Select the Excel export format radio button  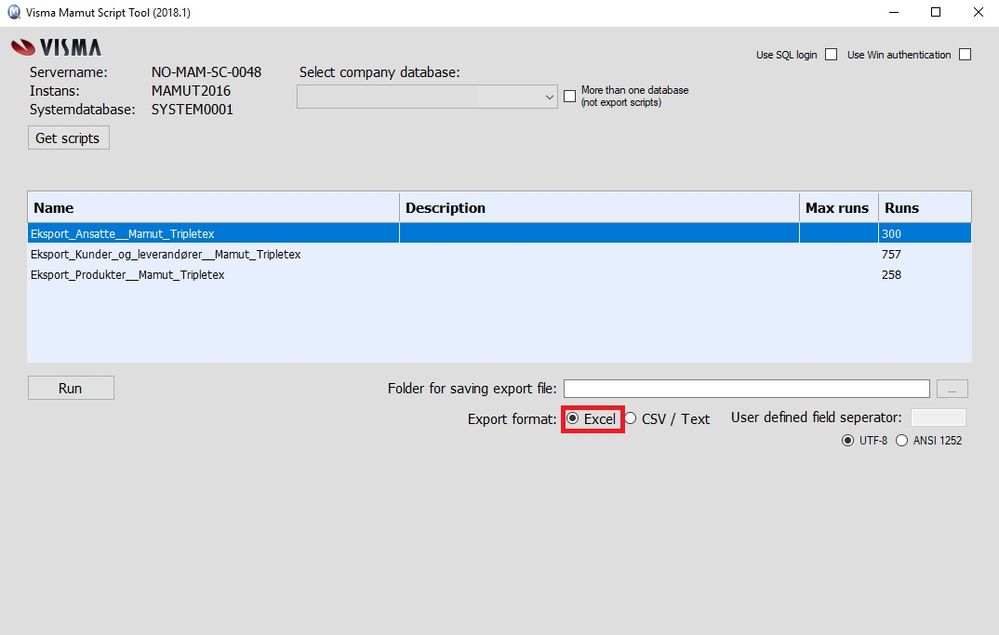573,418
